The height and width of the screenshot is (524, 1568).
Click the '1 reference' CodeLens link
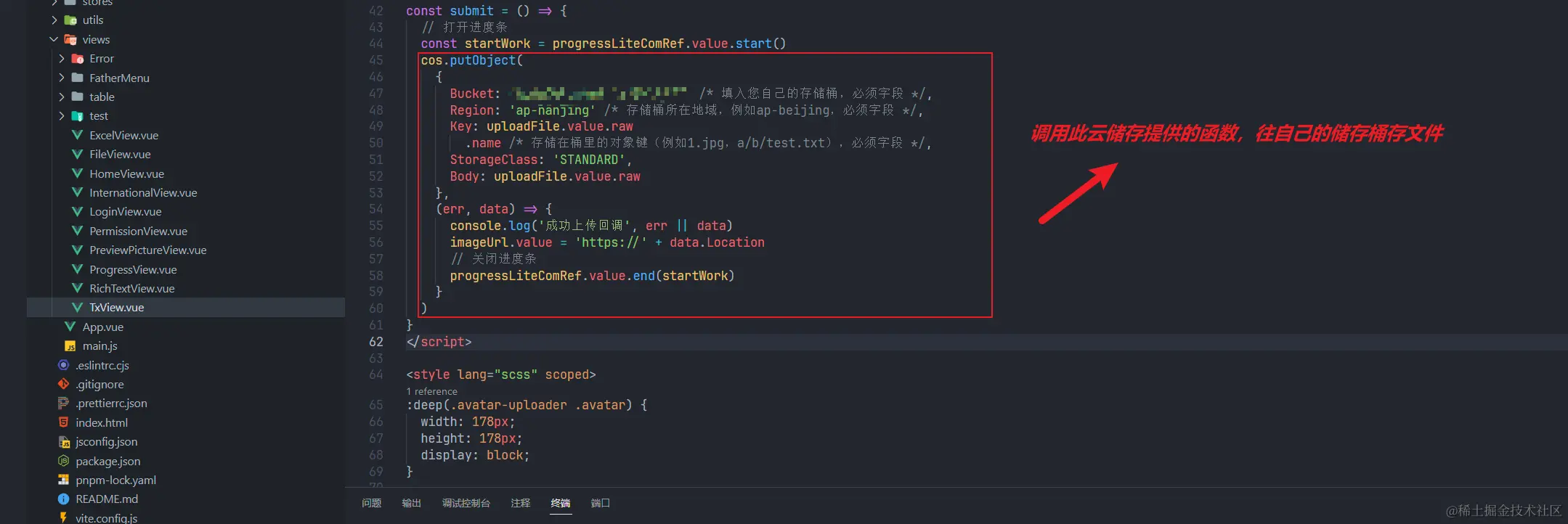[432, 391]
